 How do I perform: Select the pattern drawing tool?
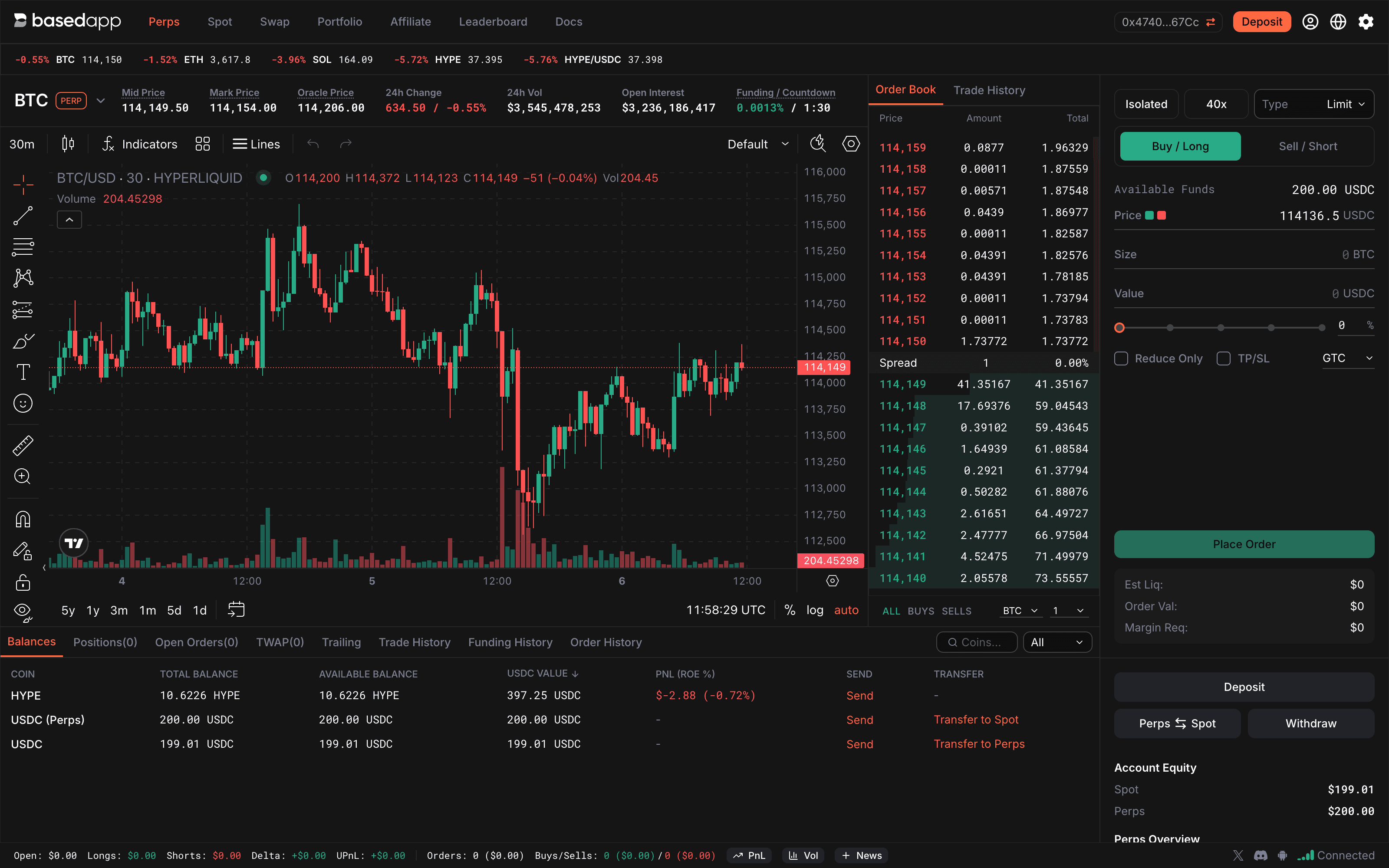[23, 279]
